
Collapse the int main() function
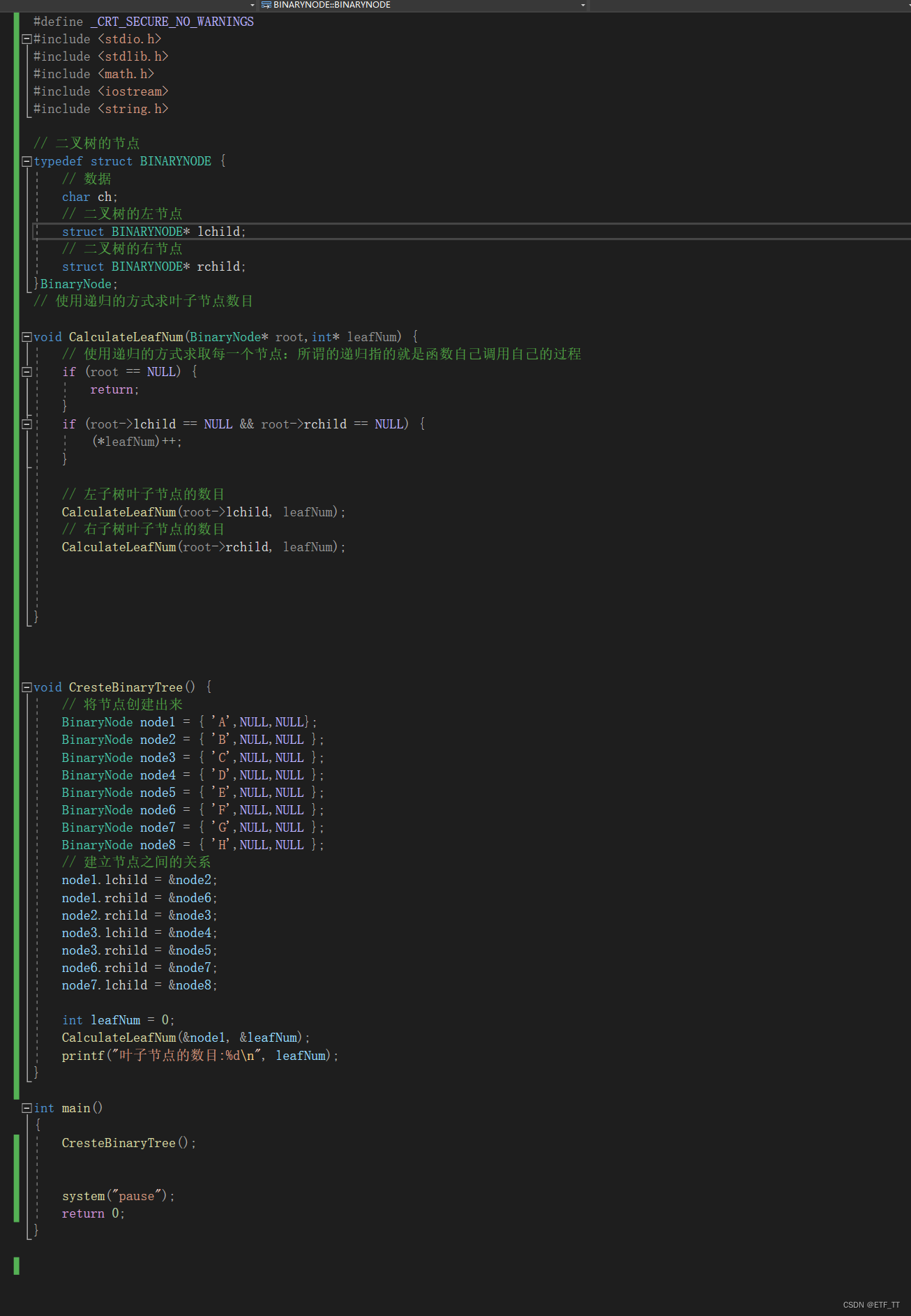point(27,1108)
